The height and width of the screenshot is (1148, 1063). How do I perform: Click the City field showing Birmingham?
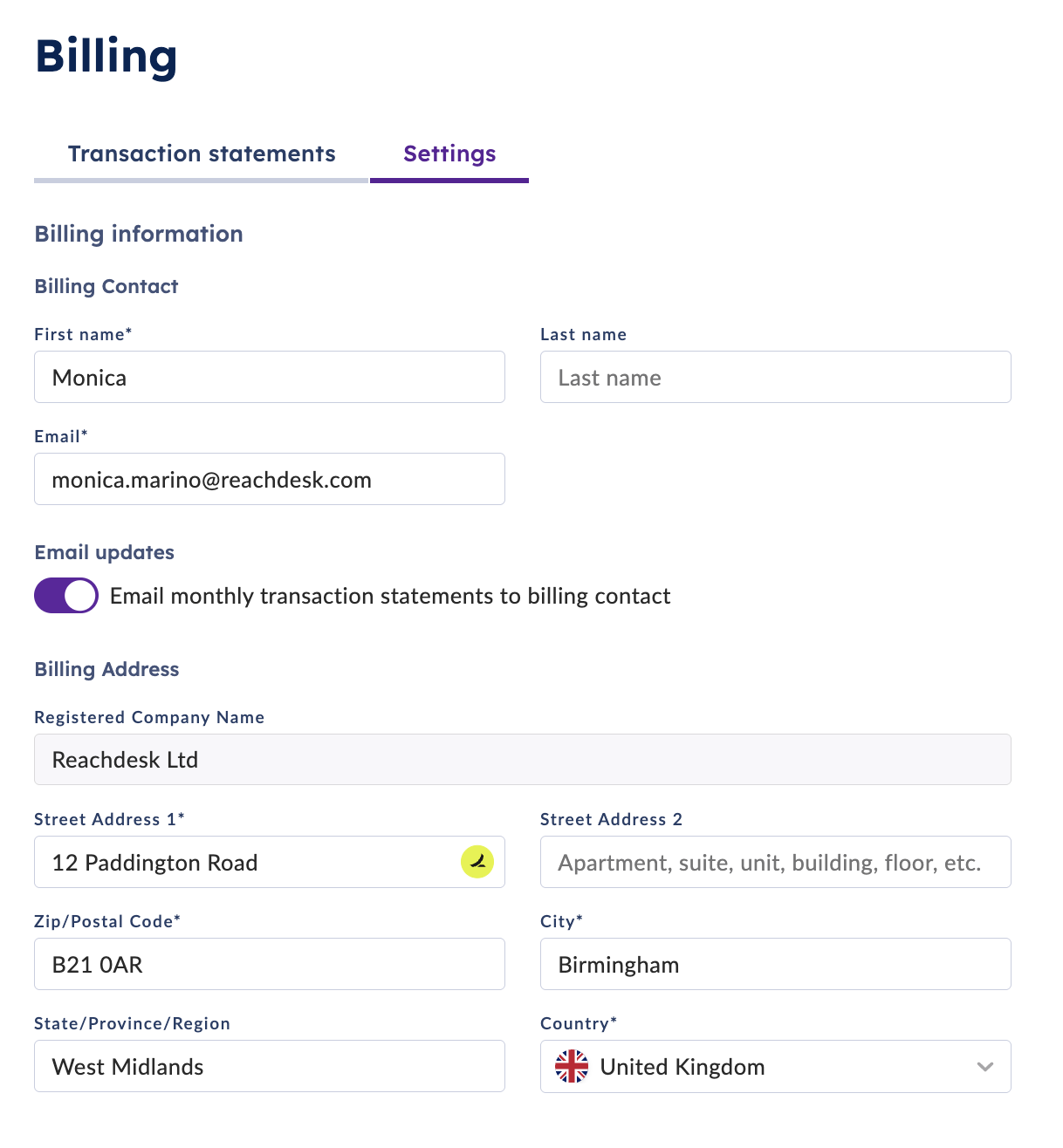tap(775, 964)
